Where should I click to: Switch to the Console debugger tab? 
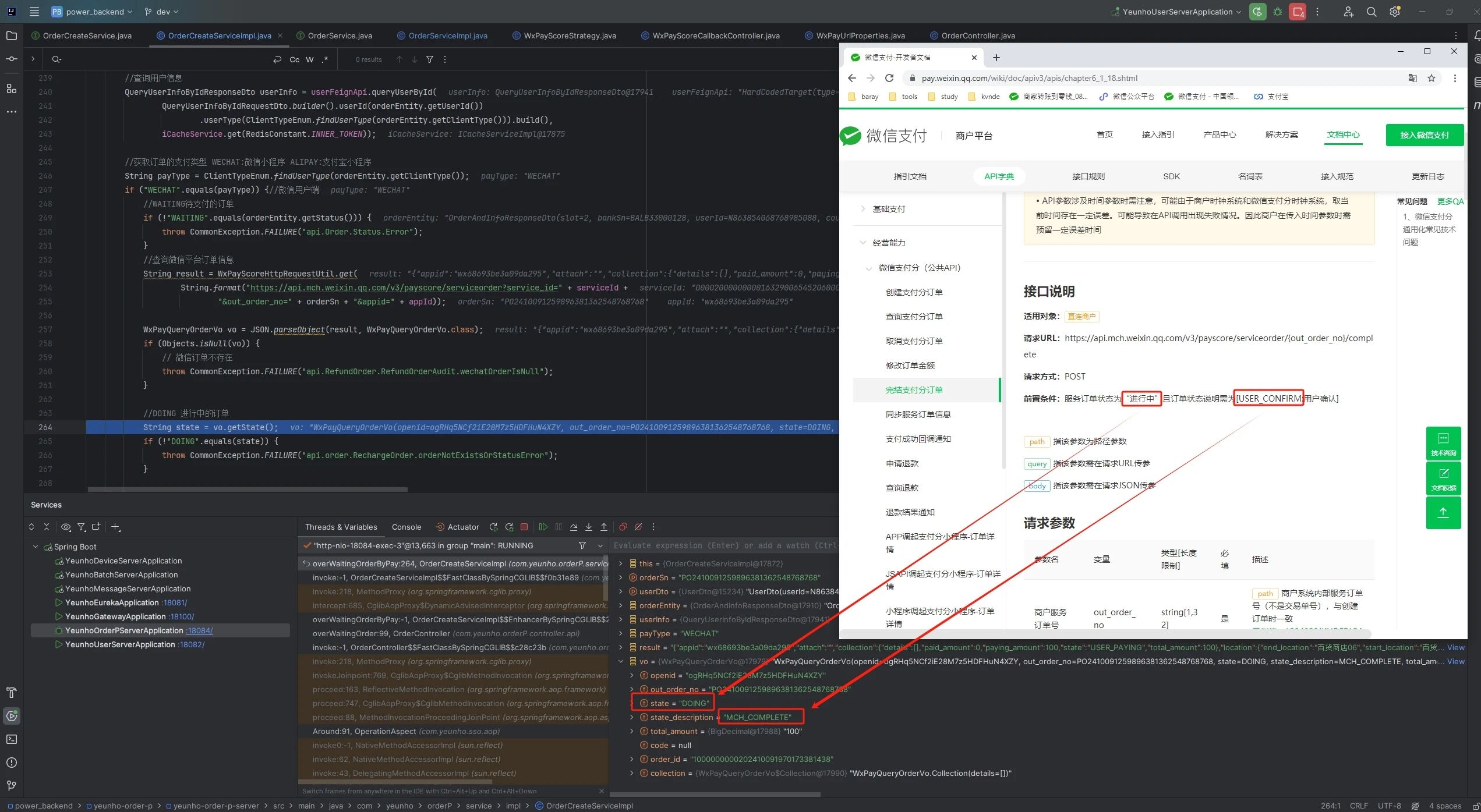pos(406,527)
